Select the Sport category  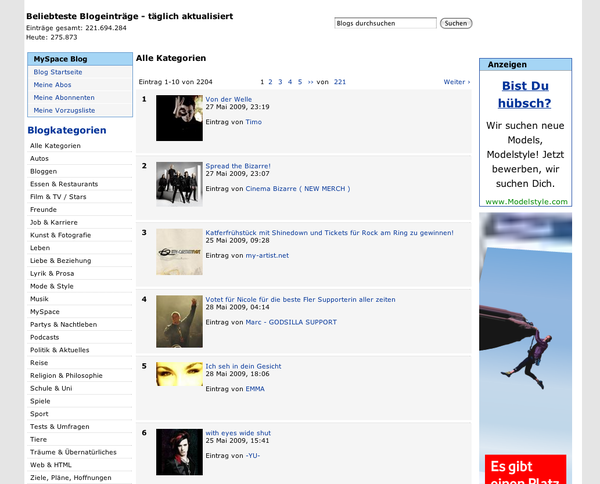tap(39, 414)
